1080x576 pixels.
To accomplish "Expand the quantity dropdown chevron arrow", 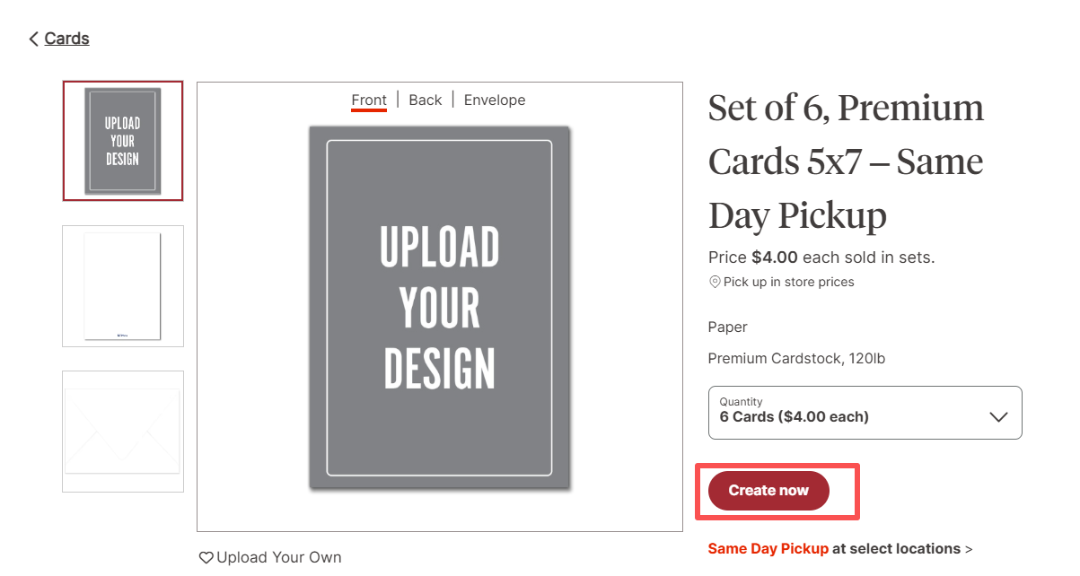I will pos(998,417).
